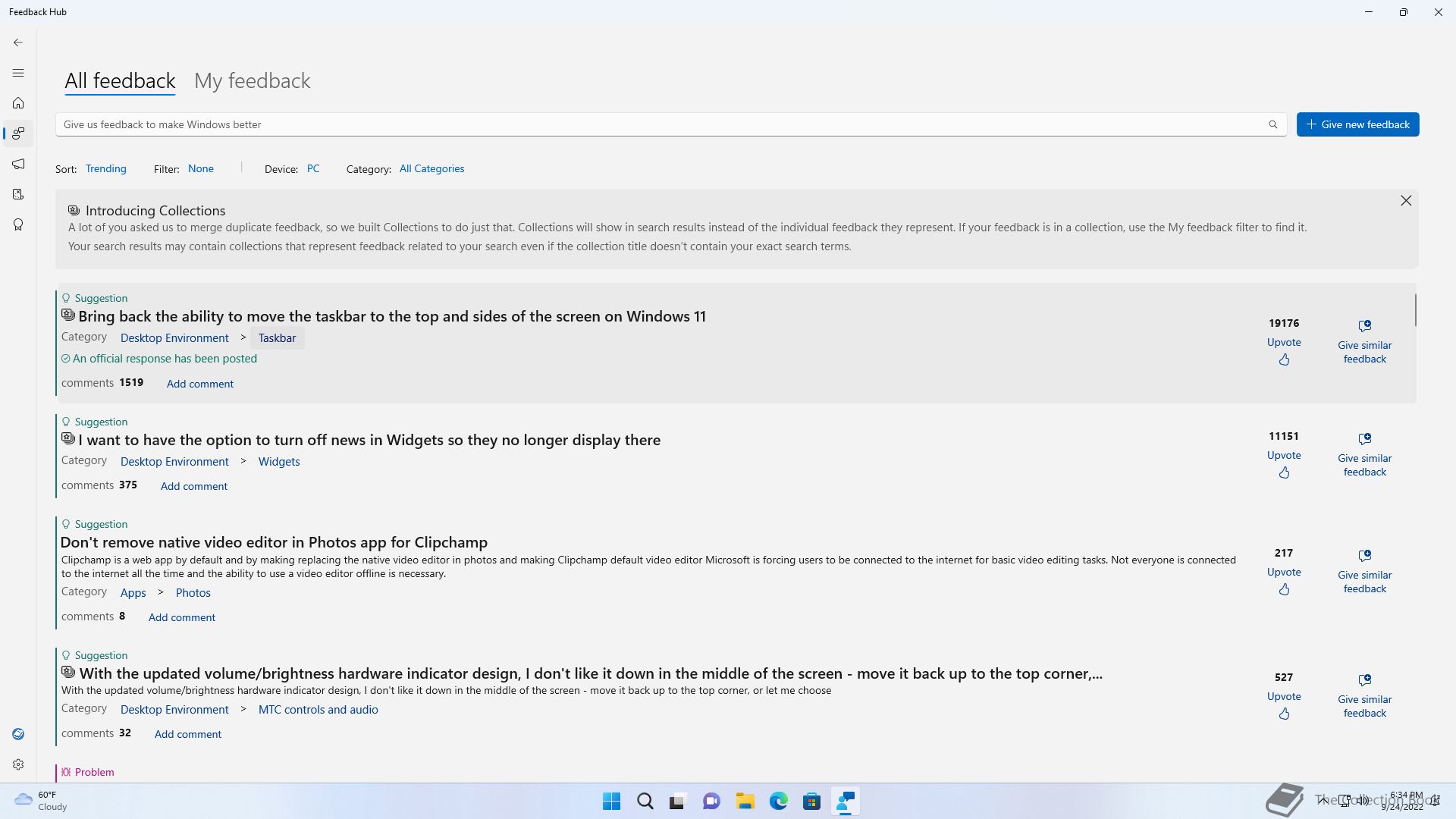Open the Taskbar subcategory link

[277, 338]
